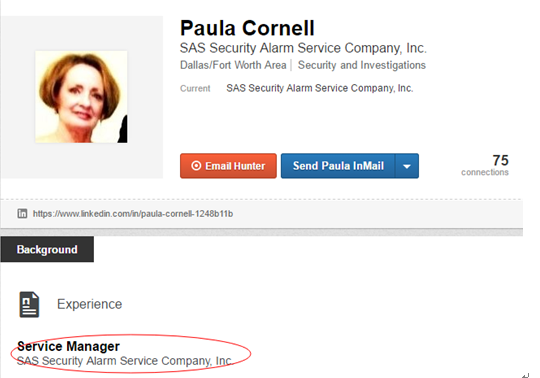Click the LinkedIn logo icon beside URL
The width and height of the screenshot is (540, 378).
point(22,213)
